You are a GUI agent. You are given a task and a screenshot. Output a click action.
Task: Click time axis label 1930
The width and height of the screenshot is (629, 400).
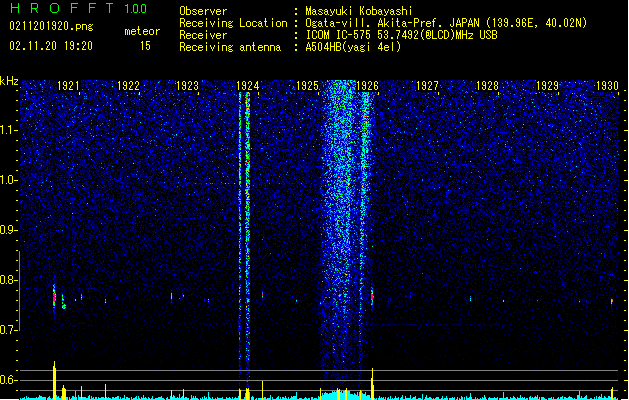(607, 86)
